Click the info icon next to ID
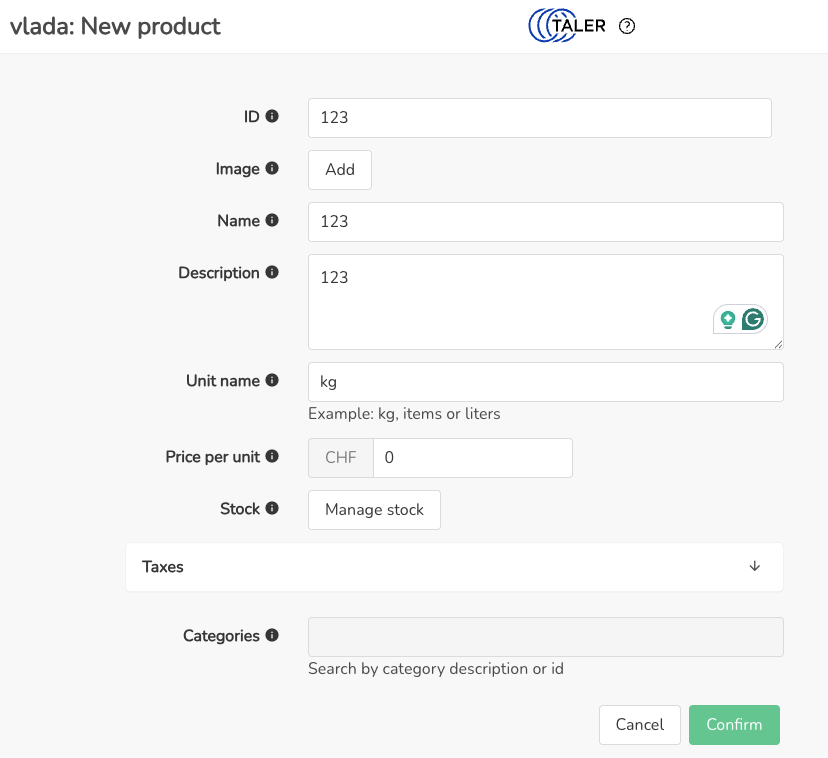The image size is (828, 758). coord(272,117)
